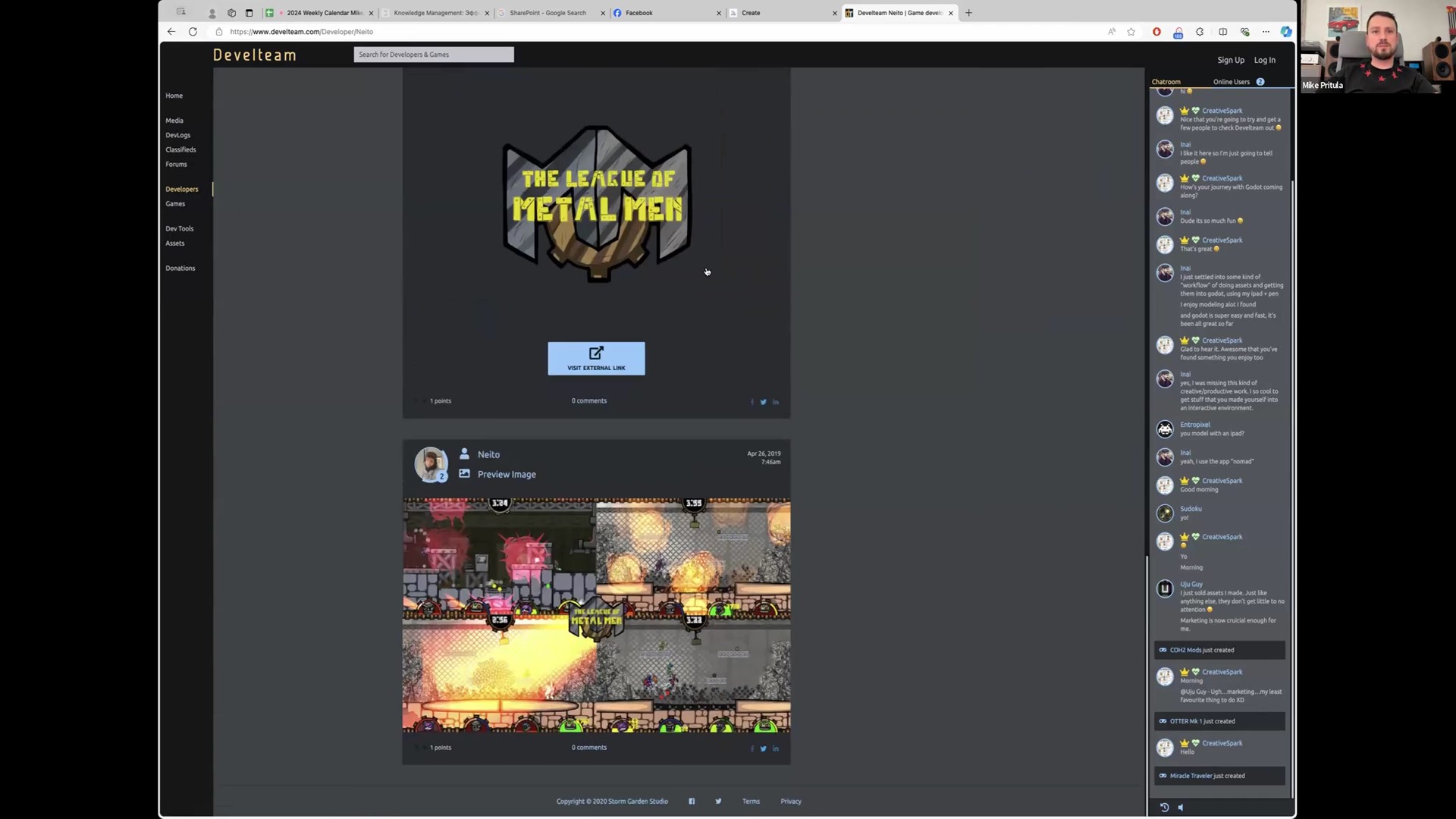Click Log In link
The width and height of the screenshot is (1456, 819).
tap(1264, 60)
